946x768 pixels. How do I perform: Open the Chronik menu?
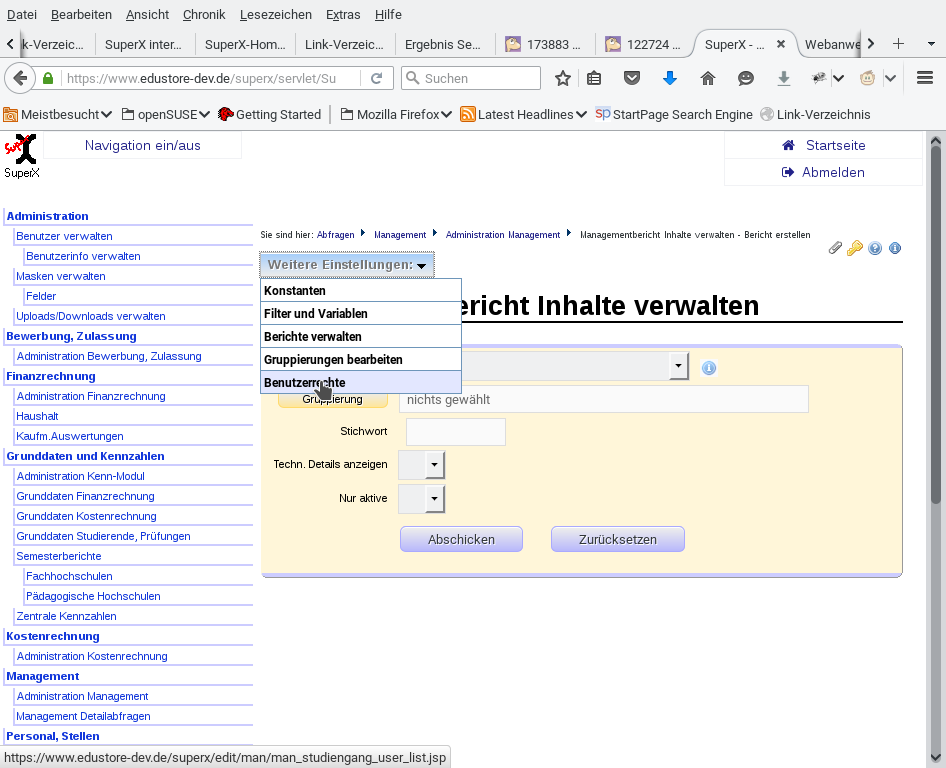coord(204,14)
